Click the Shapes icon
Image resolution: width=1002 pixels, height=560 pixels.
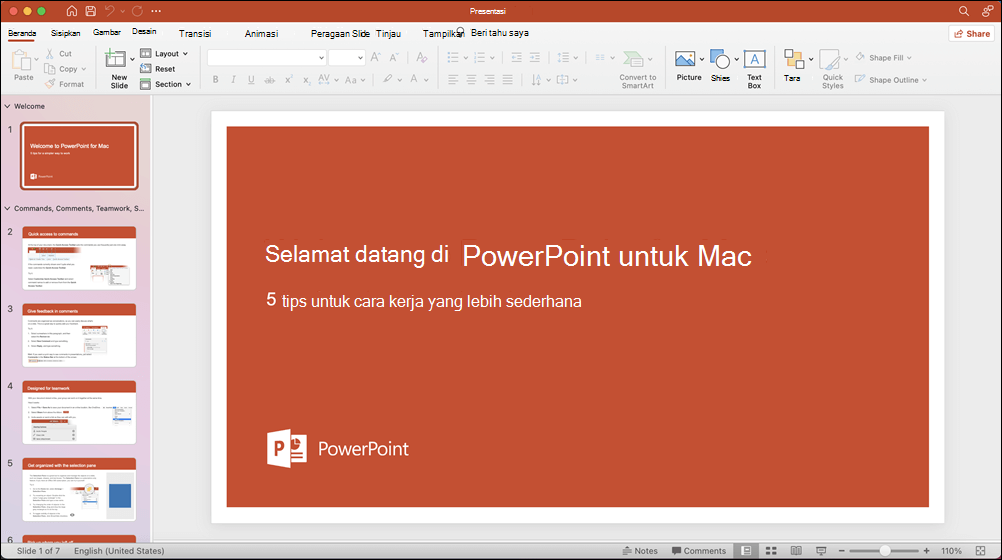[x=720, y=60]
